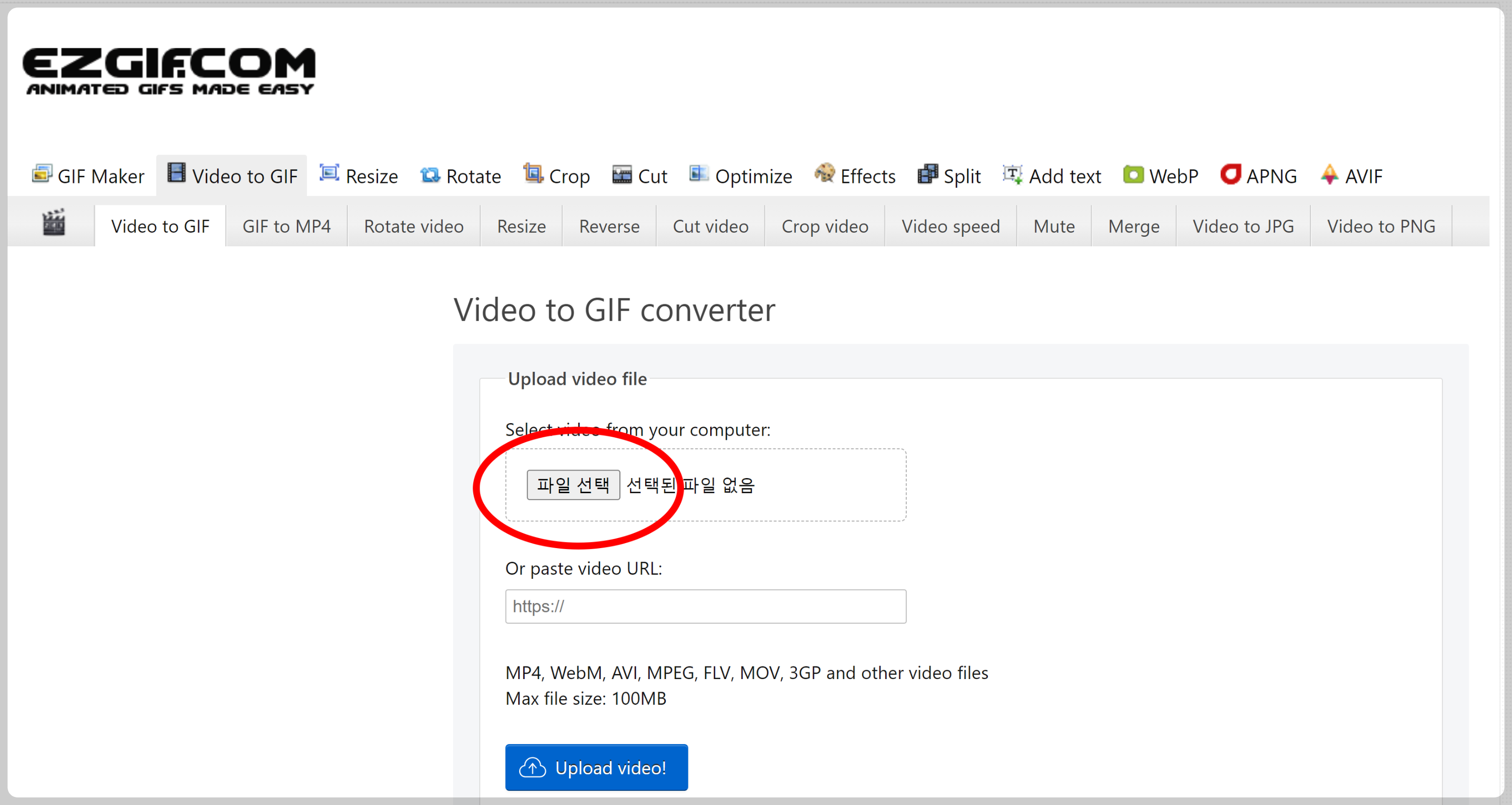Click the GIF Maker icon
This screenshot has height=805, width=1512.
42,174
